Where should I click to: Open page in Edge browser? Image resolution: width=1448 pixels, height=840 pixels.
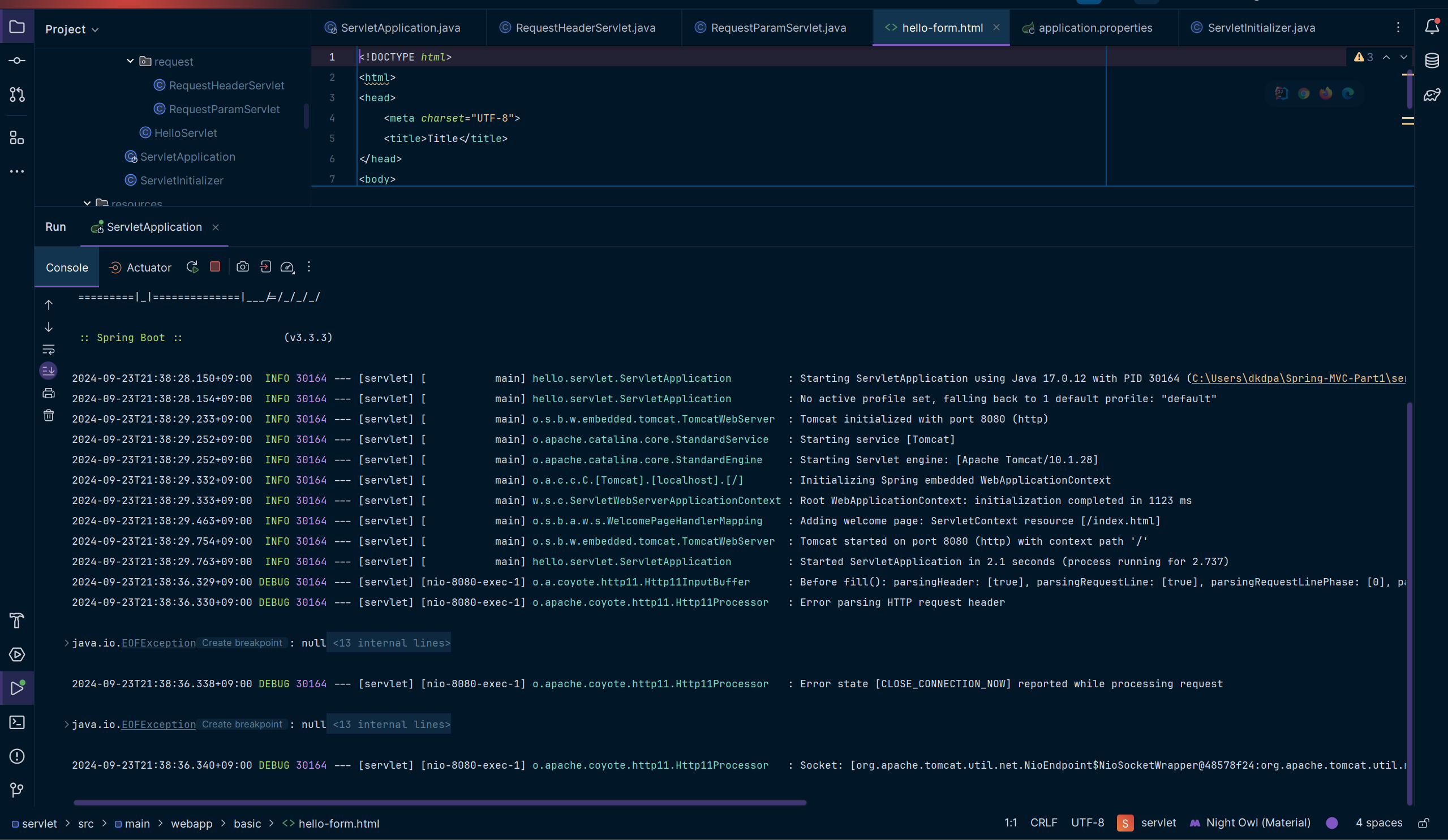(x=1348, y=93)
